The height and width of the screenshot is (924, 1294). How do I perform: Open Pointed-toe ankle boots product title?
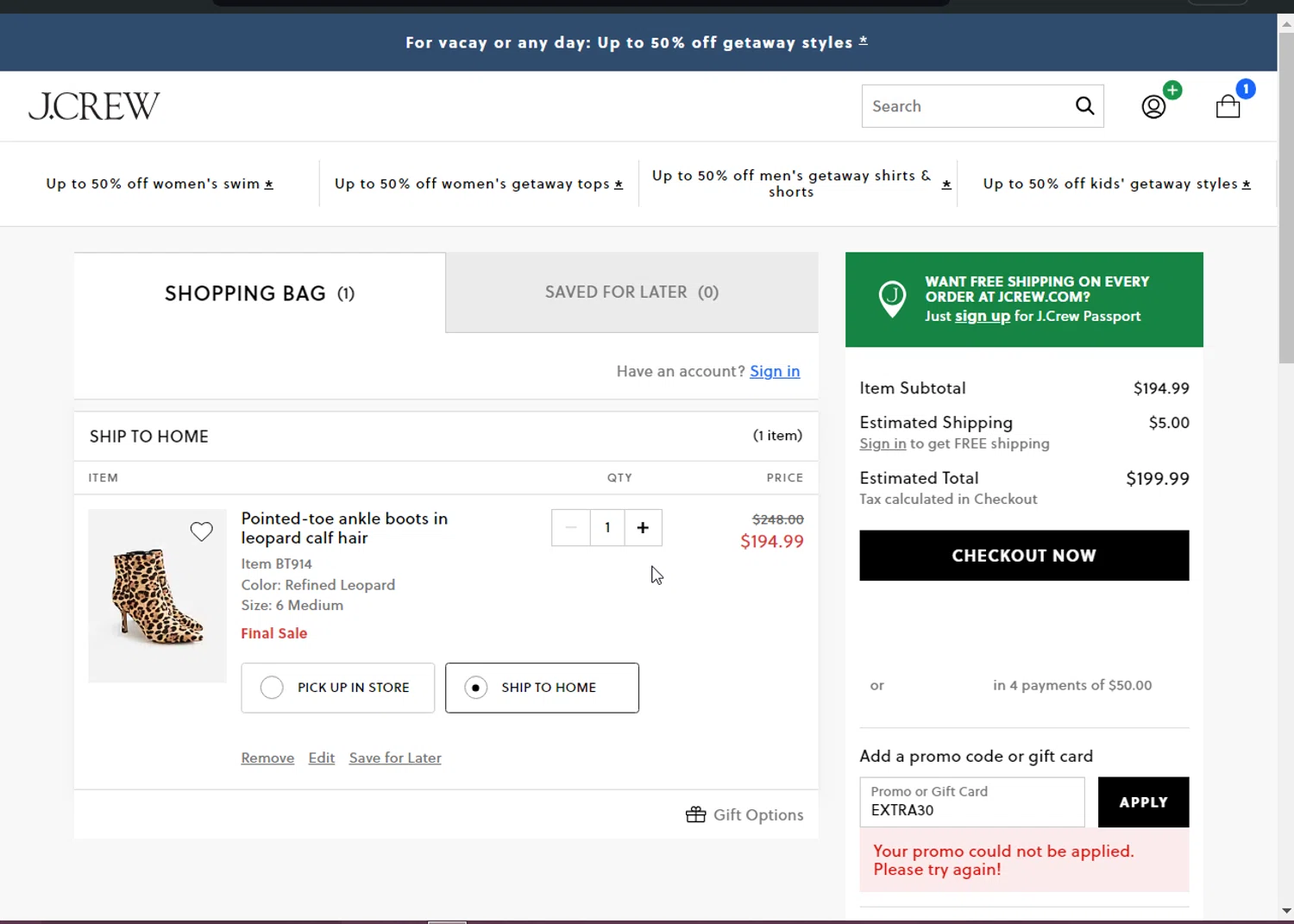344,528
